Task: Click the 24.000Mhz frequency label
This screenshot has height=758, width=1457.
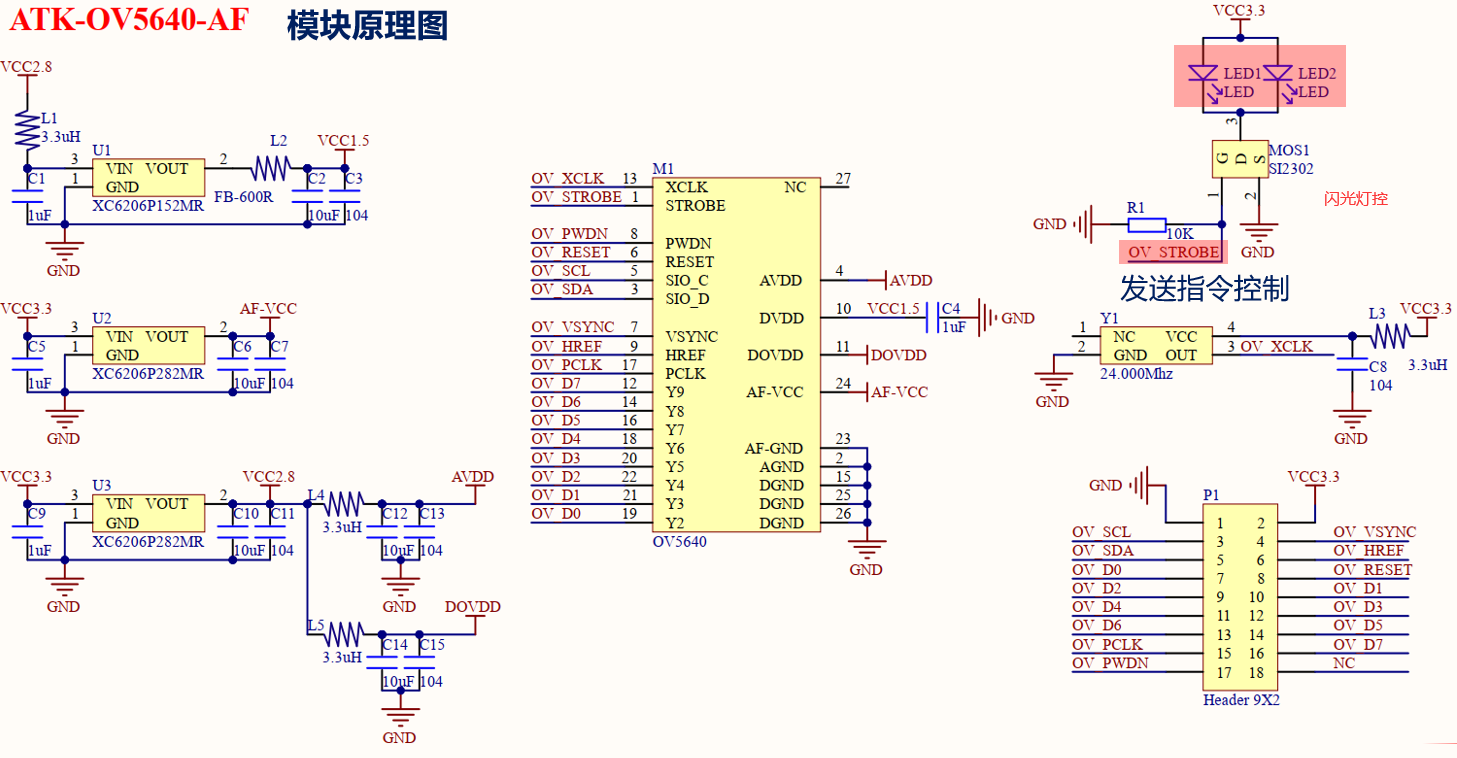Action: click(x=1136, y=374)
